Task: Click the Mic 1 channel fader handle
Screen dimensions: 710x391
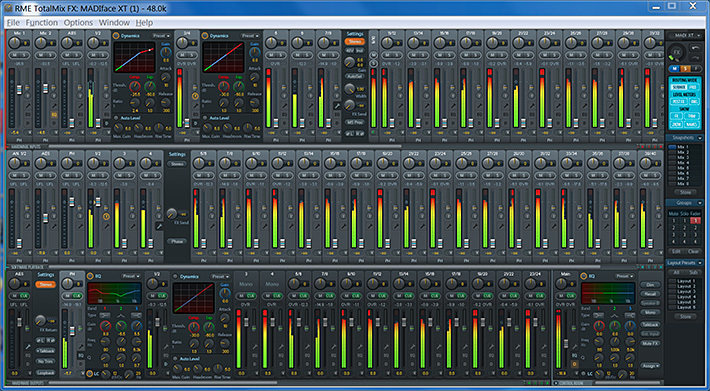Action: [19, 89]
